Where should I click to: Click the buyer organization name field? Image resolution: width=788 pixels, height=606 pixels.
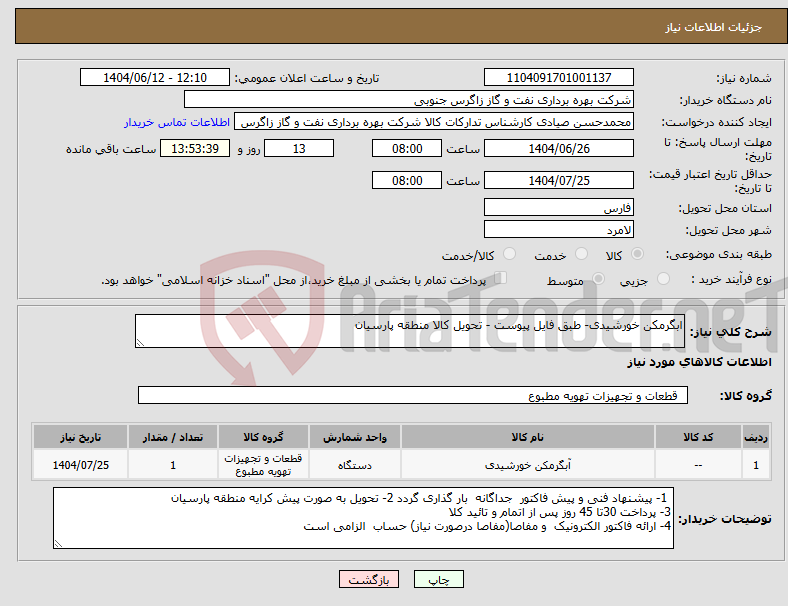[x=409, y=100]
